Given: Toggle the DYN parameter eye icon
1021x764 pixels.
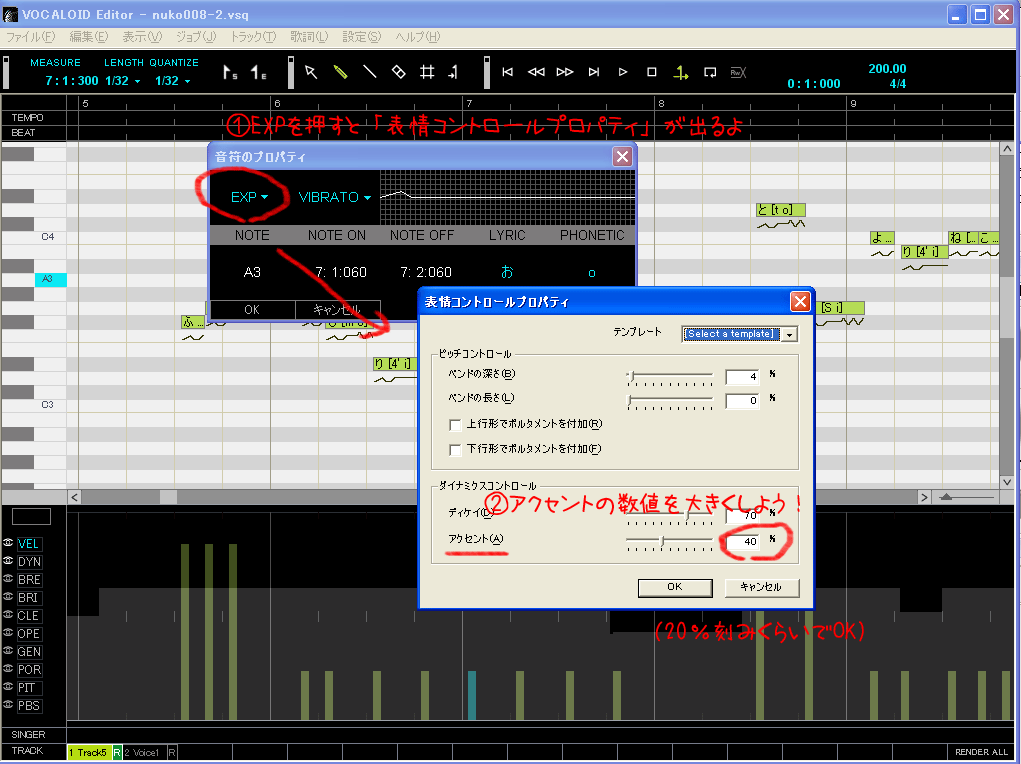Looking at the screenshot, I should pos(8,561).
